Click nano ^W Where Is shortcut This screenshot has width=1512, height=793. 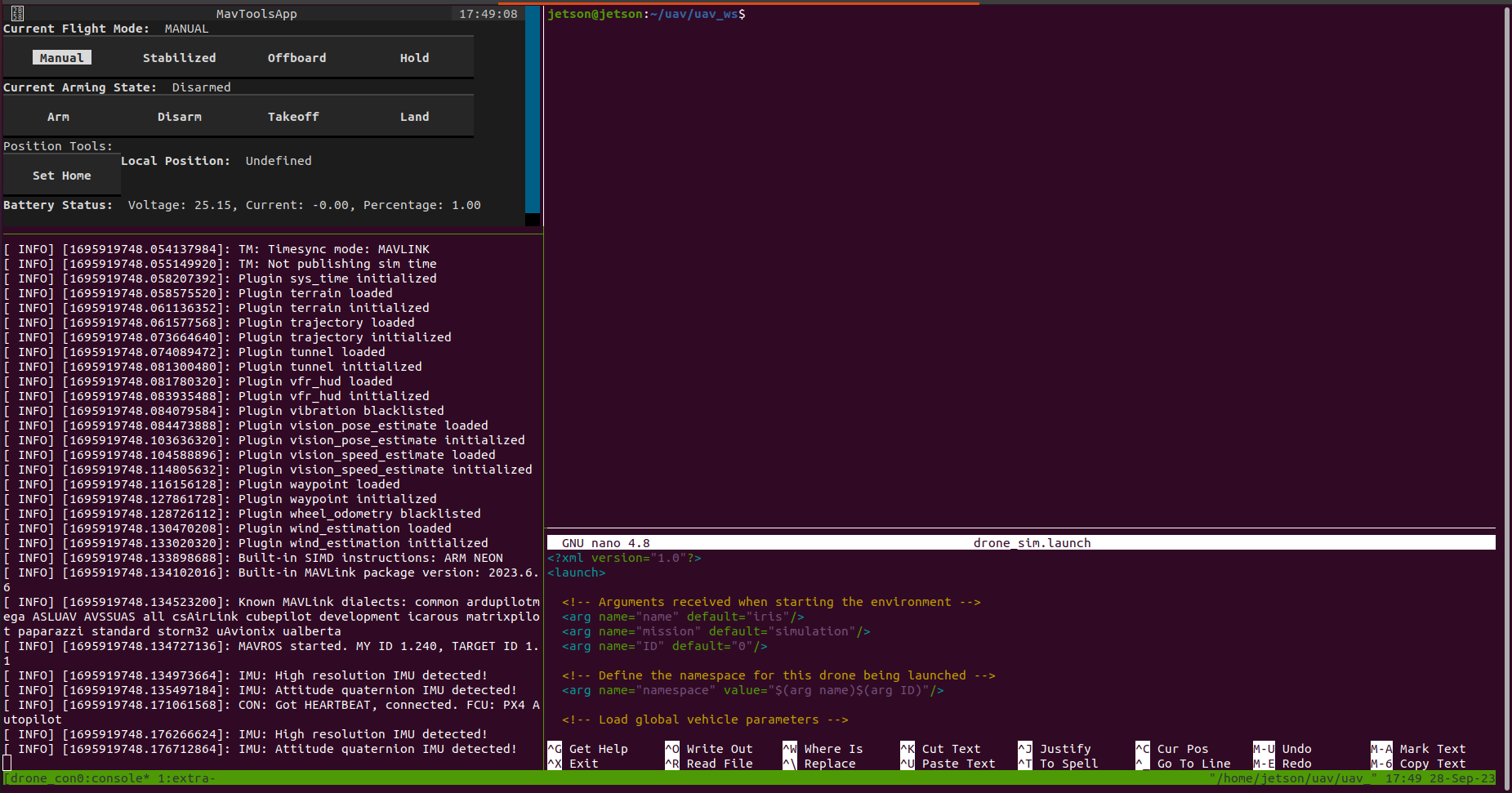(x=823, y=749)
